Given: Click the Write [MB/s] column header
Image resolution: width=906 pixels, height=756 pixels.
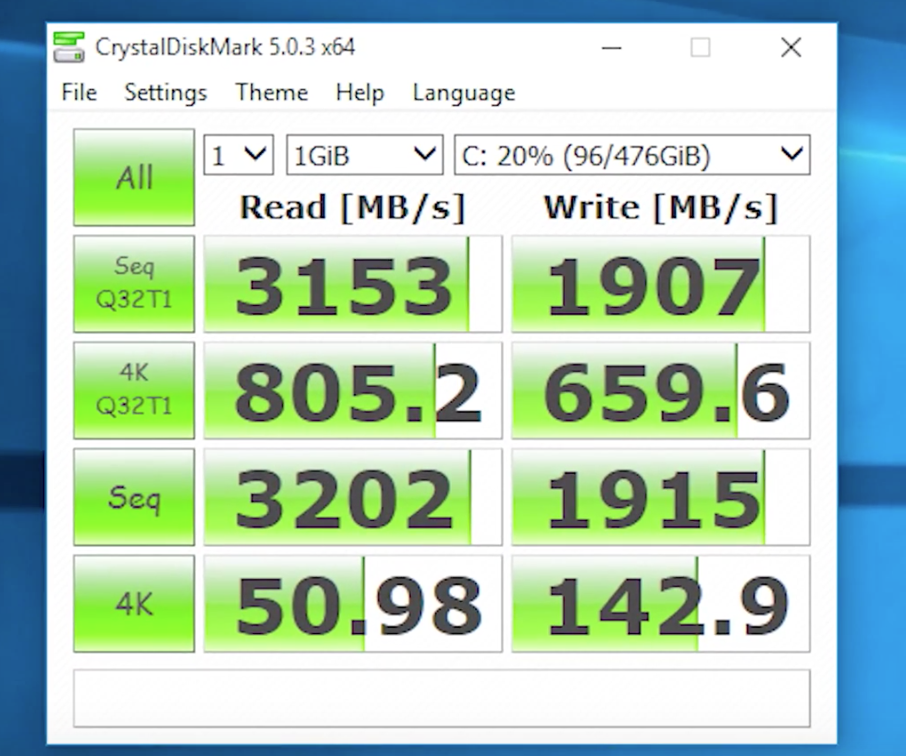Looking at the screenshot, I should 660,207.
